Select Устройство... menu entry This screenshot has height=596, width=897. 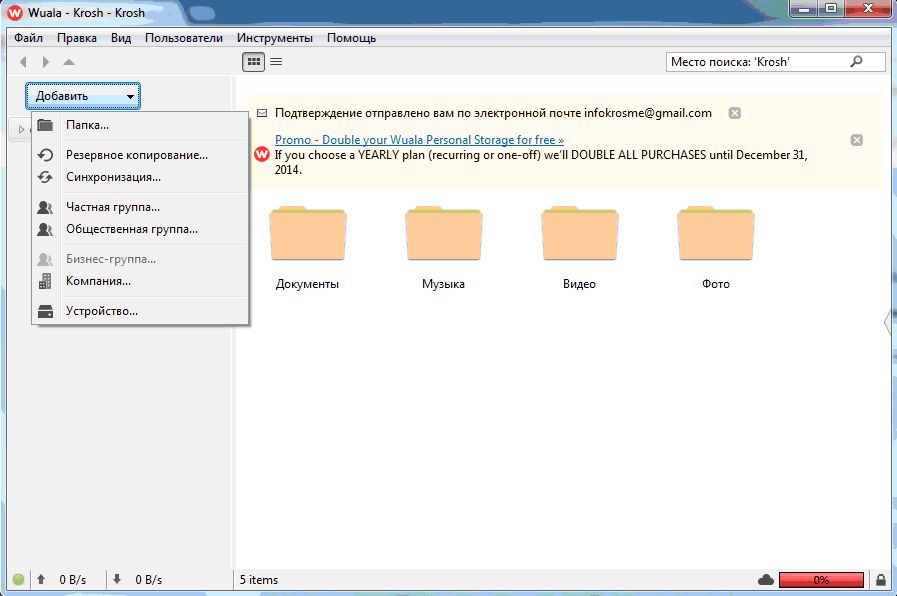coord(140,311)
